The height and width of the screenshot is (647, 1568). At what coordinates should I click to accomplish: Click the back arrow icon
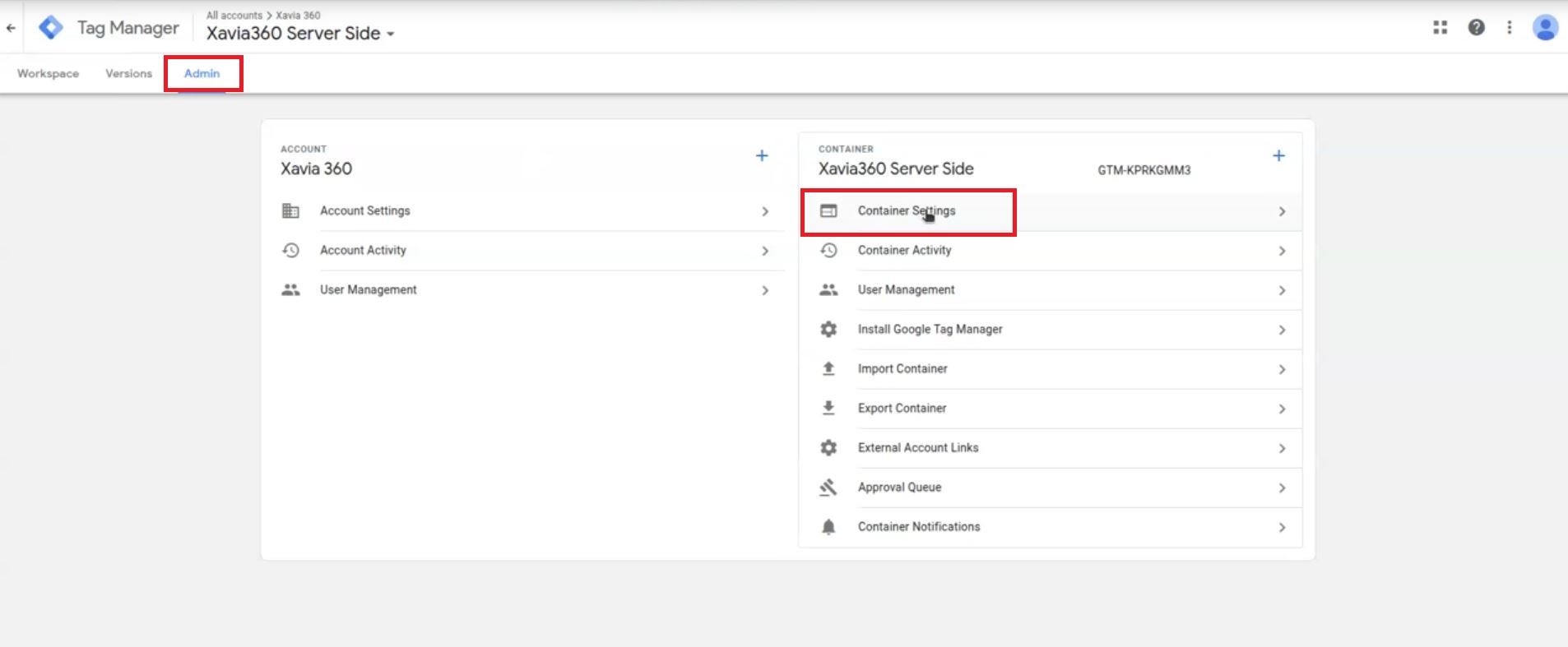[x=11, y=27]
